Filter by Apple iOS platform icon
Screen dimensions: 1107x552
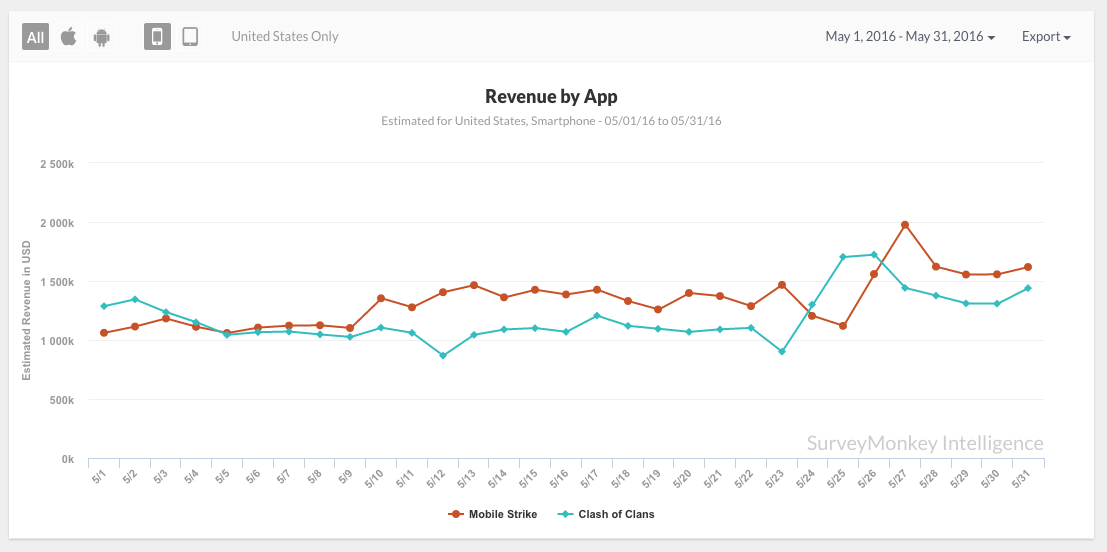[68, 37]
